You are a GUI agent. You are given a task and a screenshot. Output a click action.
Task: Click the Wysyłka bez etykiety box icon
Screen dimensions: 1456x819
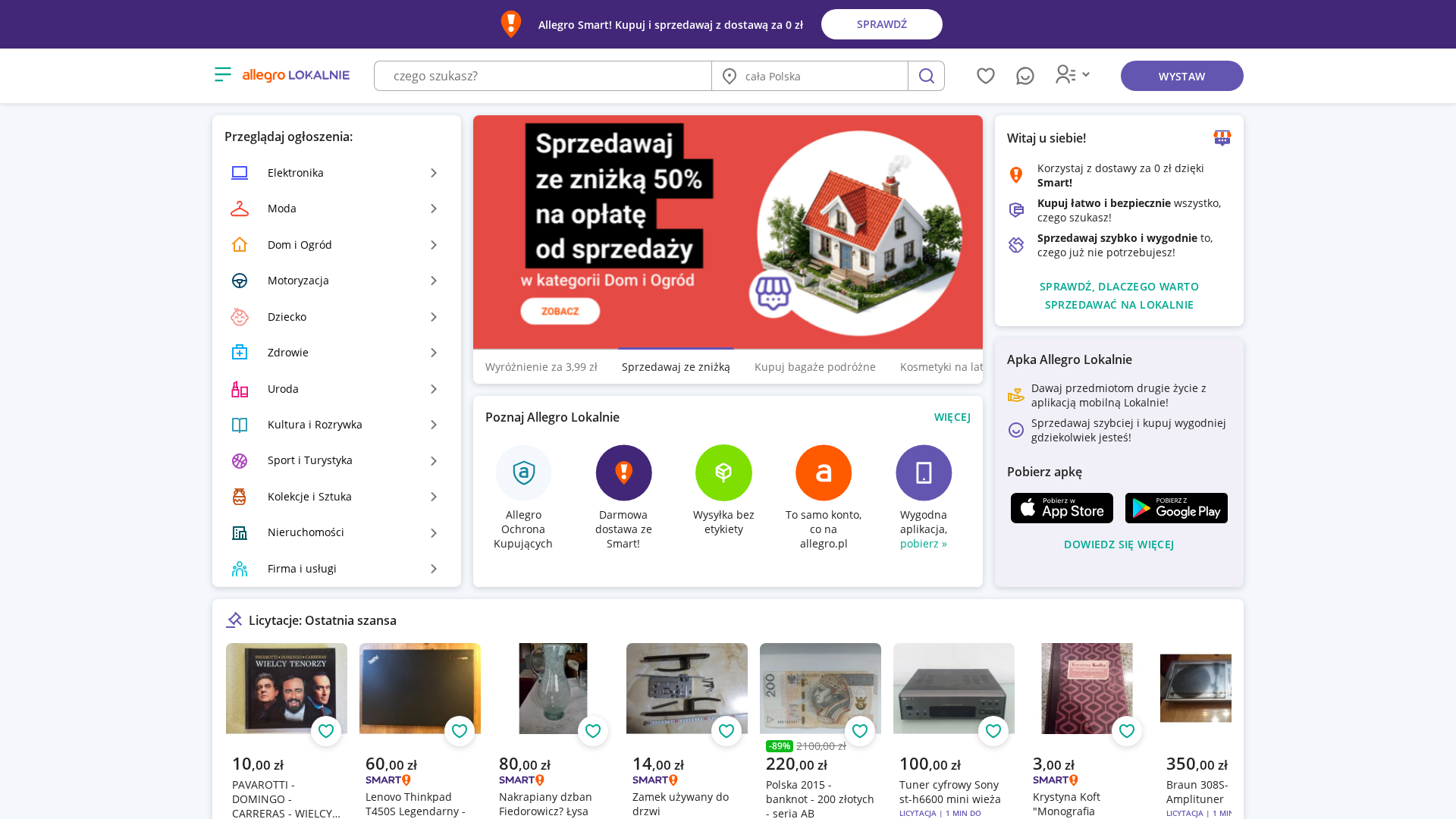(723, 472)
